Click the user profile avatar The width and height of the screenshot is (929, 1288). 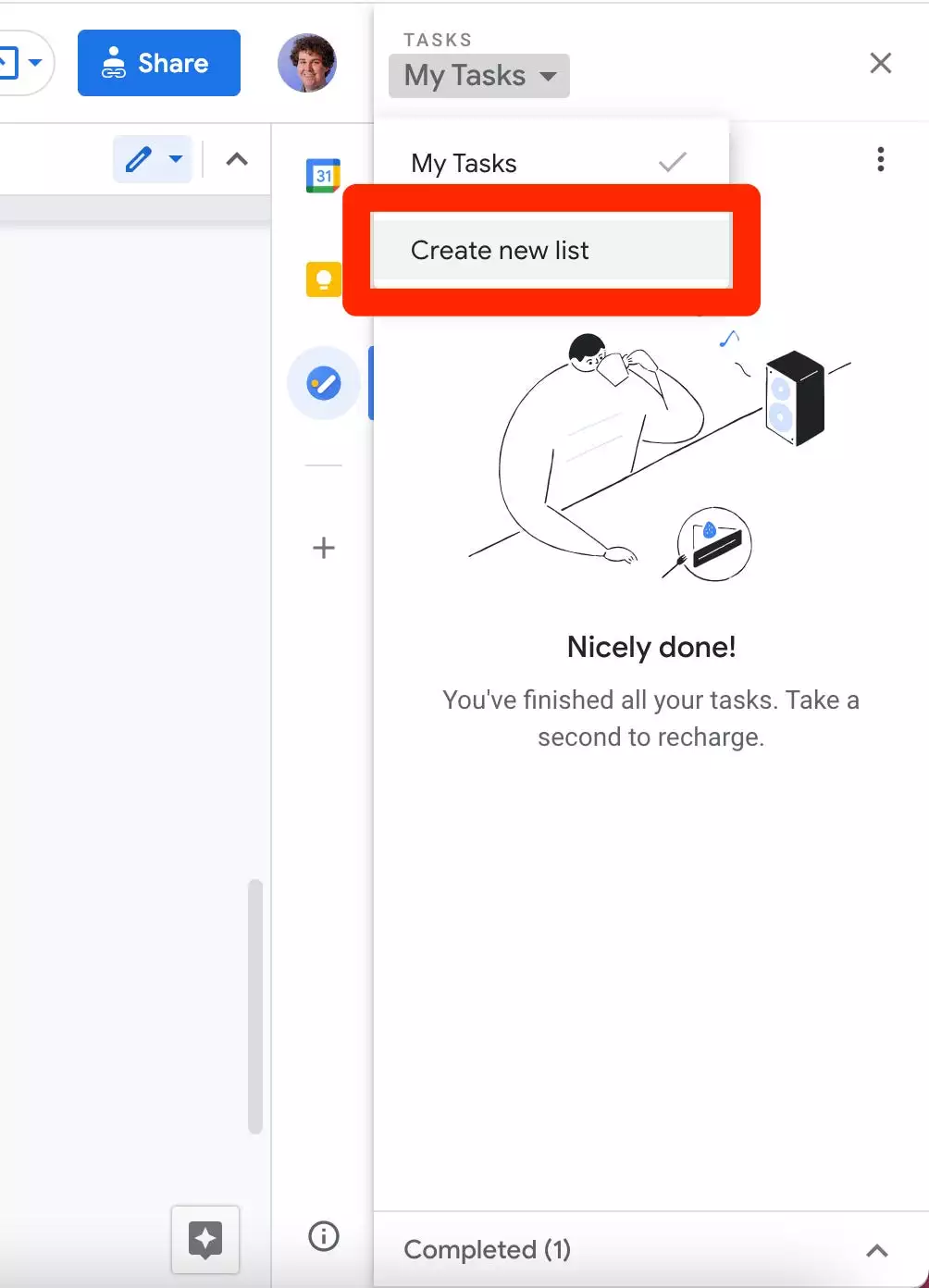306,63
